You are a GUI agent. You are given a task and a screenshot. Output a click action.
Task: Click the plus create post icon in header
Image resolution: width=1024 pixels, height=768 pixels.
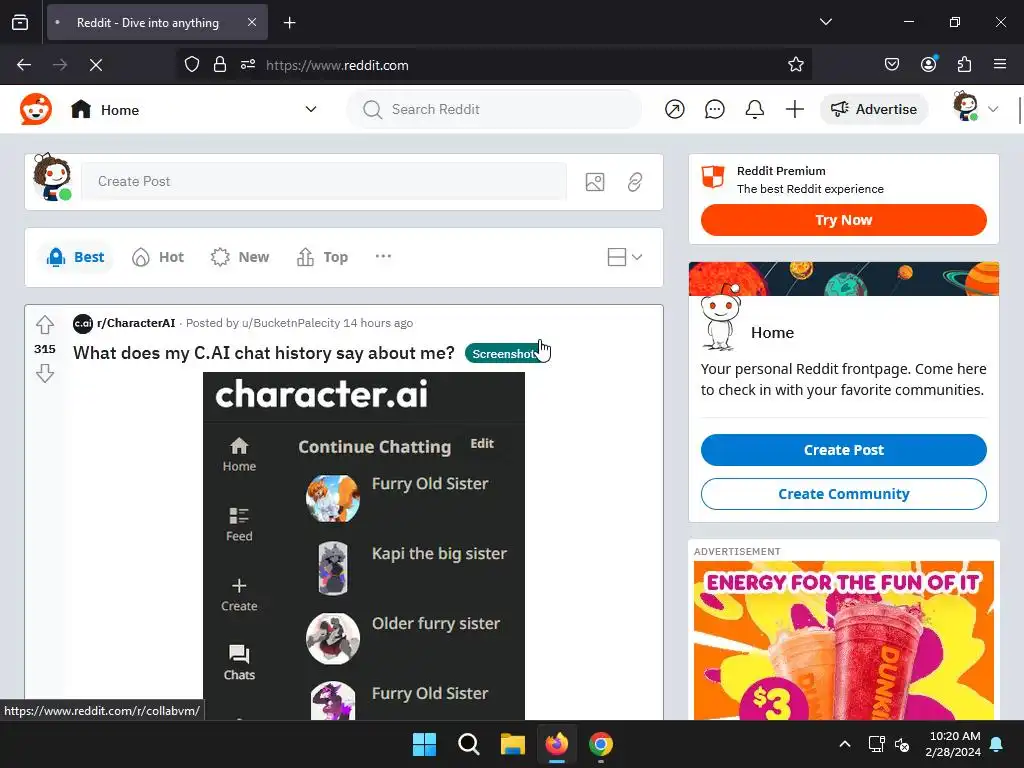[x=794, y=109]
